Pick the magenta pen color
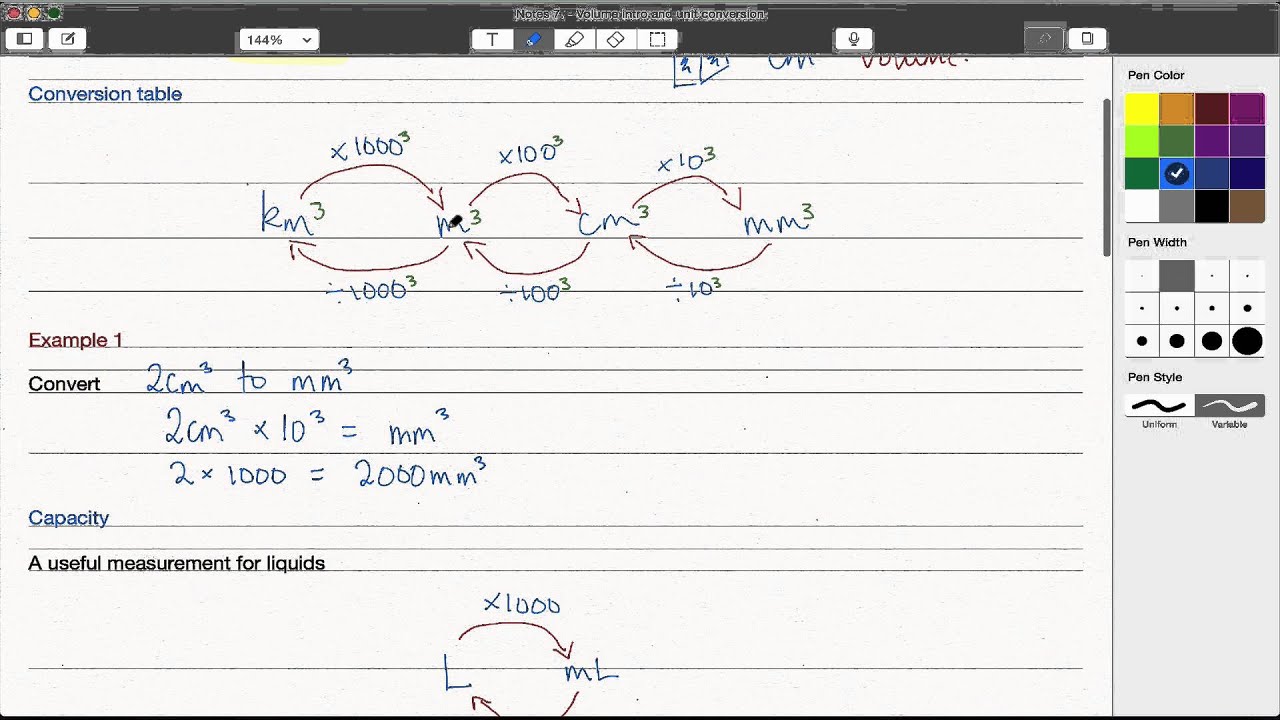Viewport: 1280px width, 720px height. tap(1247, 109)
